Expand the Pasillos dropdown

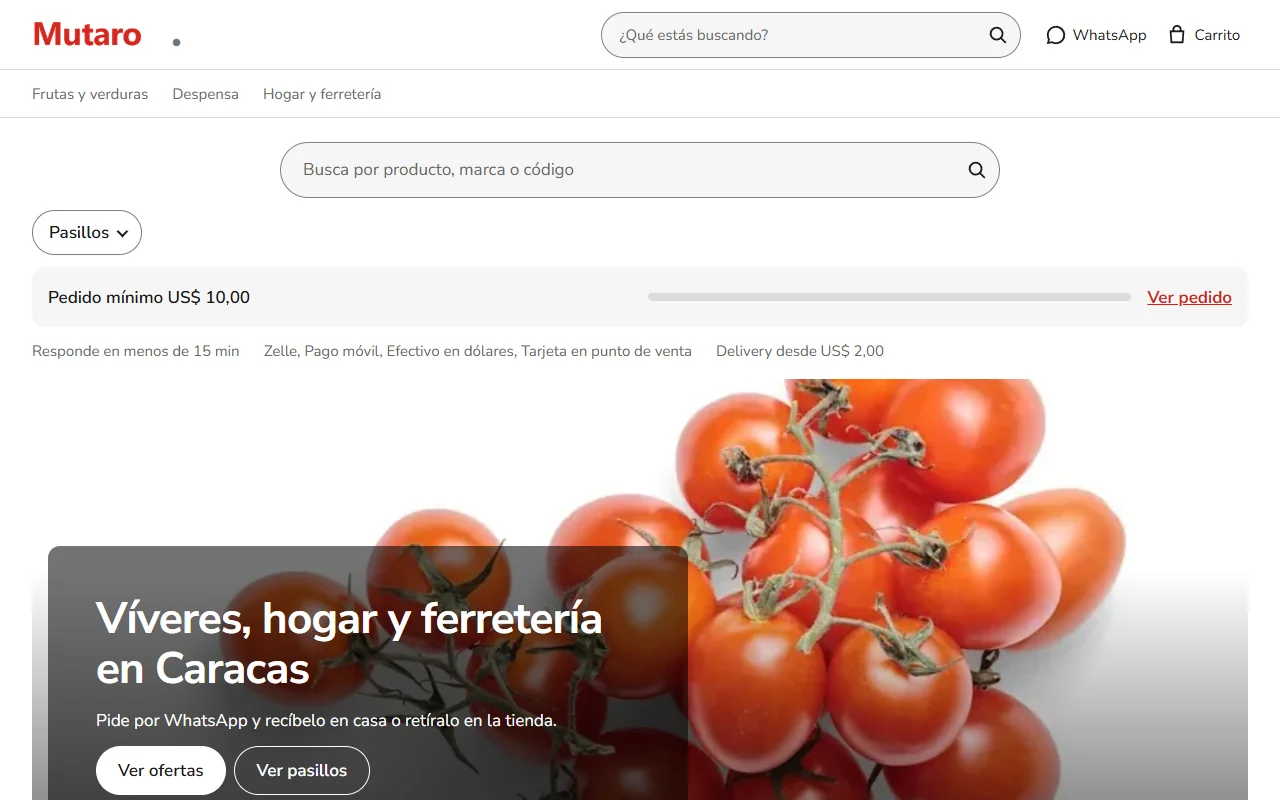[87, 232]
